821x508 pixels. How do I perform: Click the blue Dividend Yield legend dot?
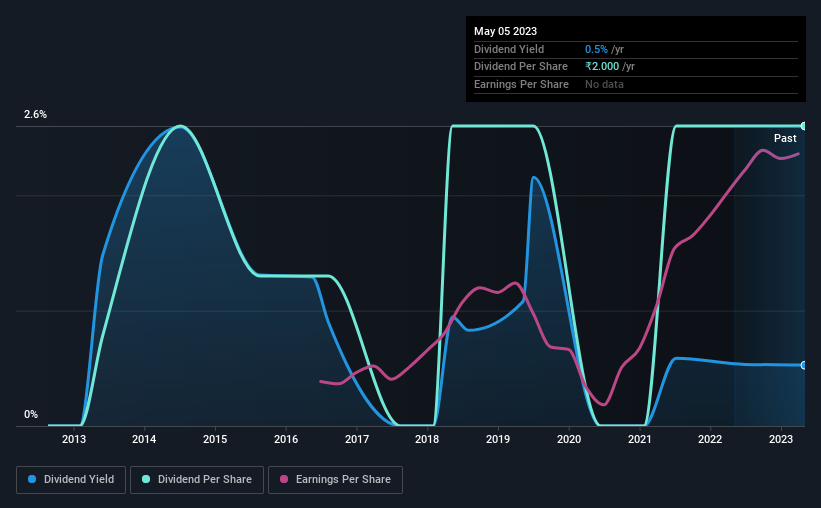(x=32, y=479)
